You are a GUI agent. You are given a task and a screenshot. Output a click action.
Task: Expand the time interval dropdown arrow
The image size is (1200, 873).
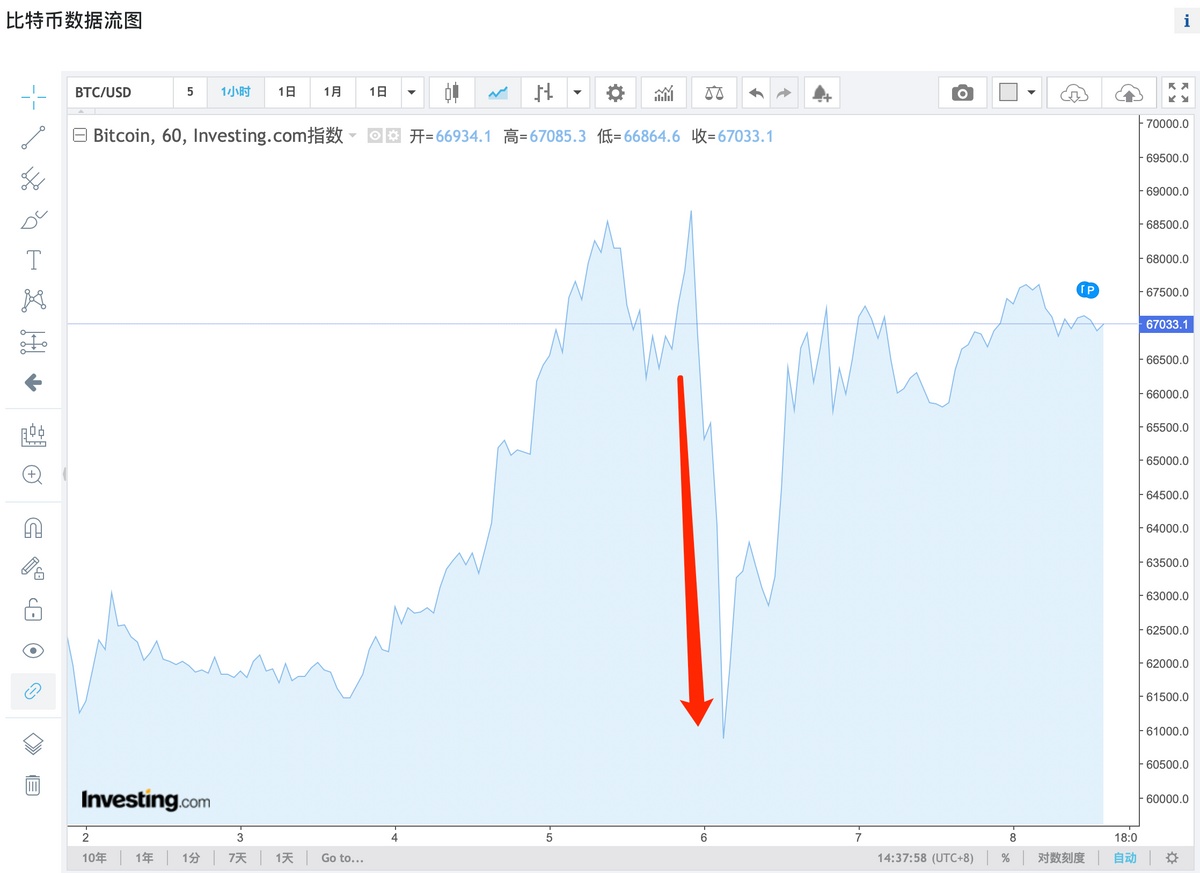(x=412, y=93)
